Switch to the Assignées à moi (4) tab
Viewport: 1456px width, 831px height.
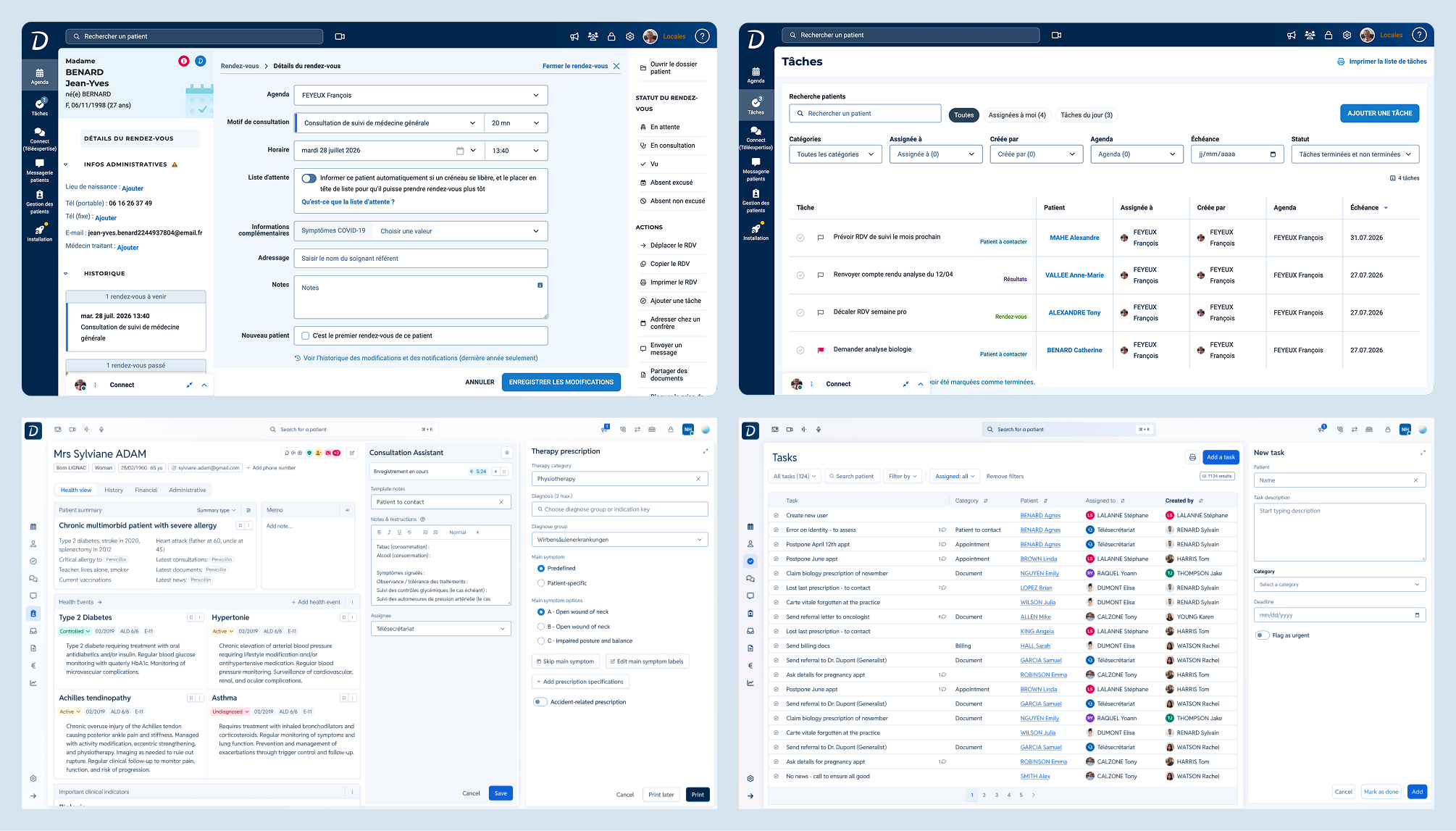(x=1017, y=115)
